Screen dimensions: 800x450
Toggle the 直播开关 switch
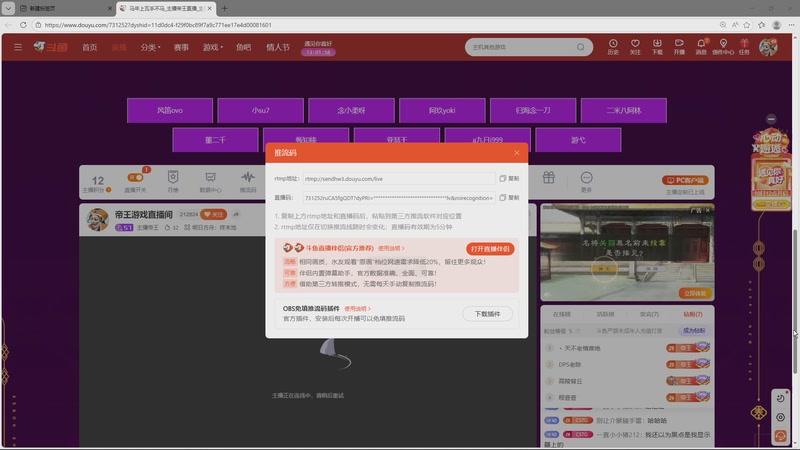pos(135,178)
